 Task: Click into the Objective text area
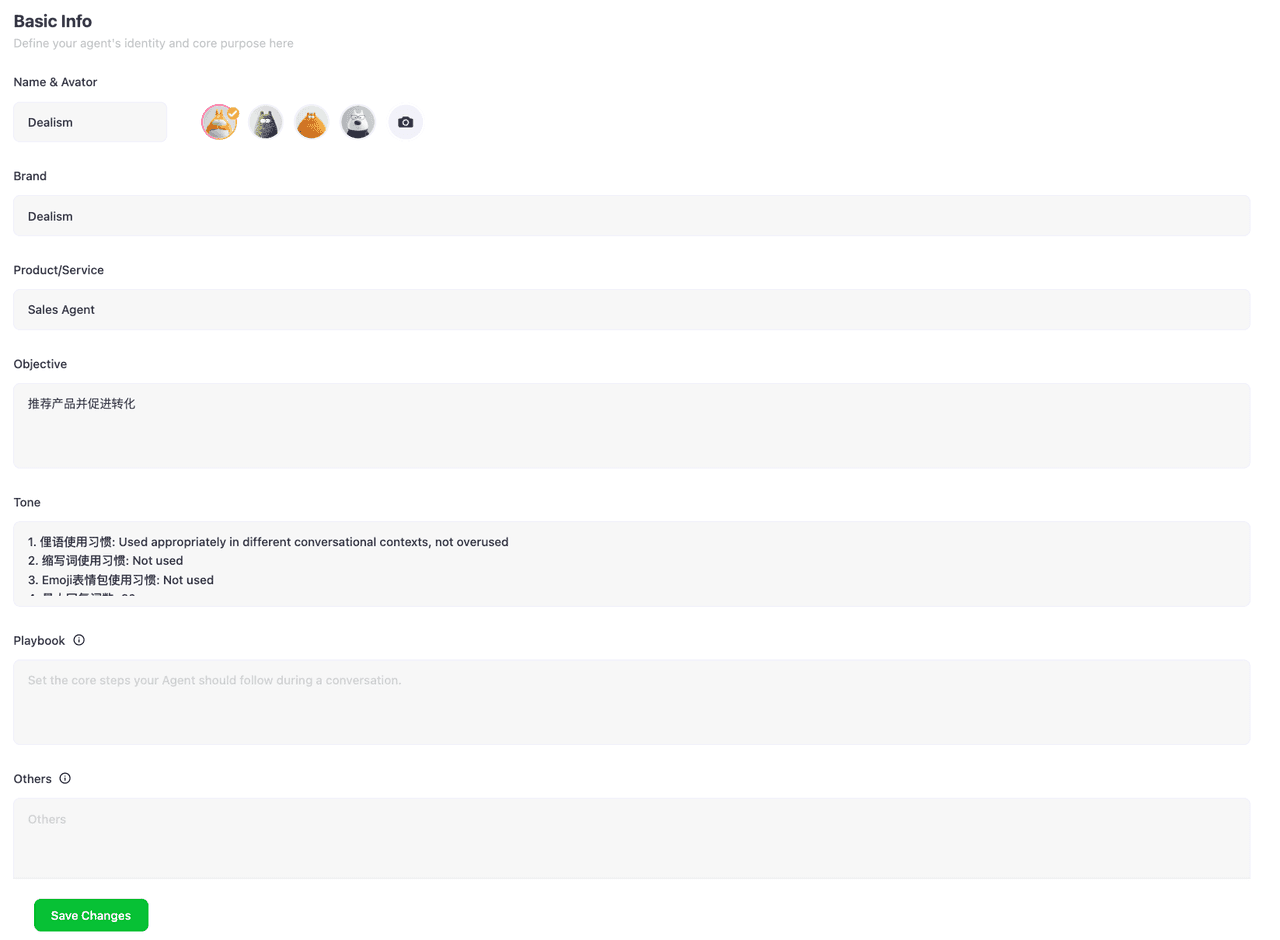[632, 426]
